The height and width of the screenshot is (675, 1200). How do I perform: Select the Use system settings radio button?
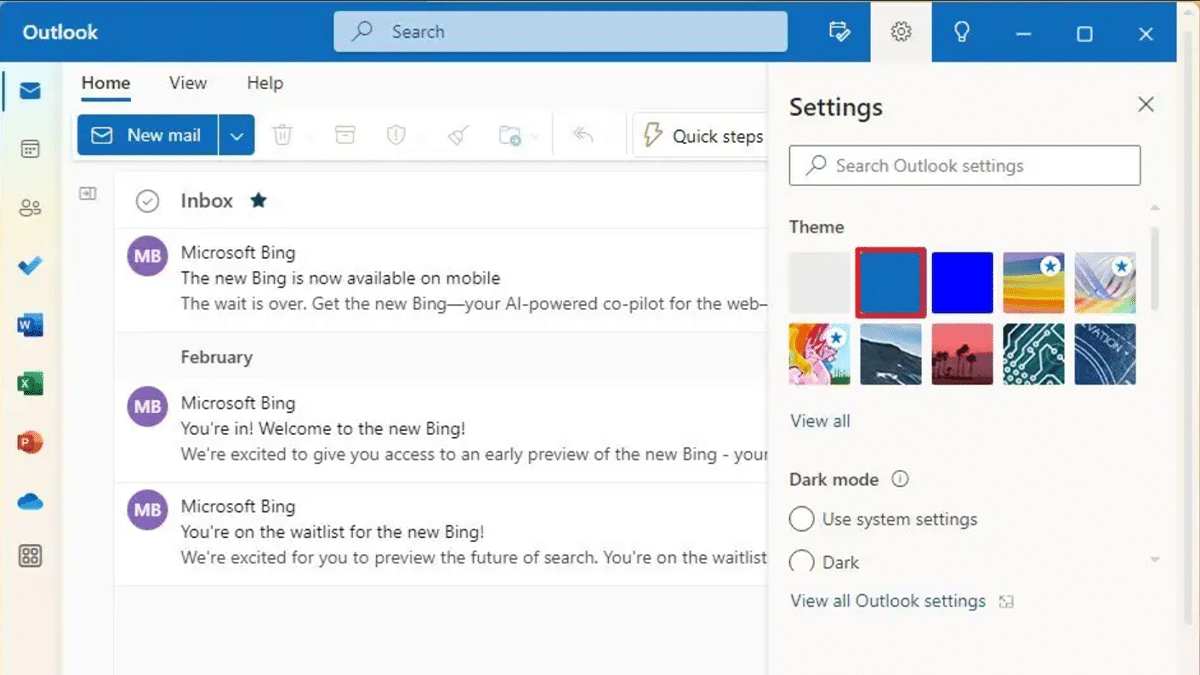click(x=802, y=519)
